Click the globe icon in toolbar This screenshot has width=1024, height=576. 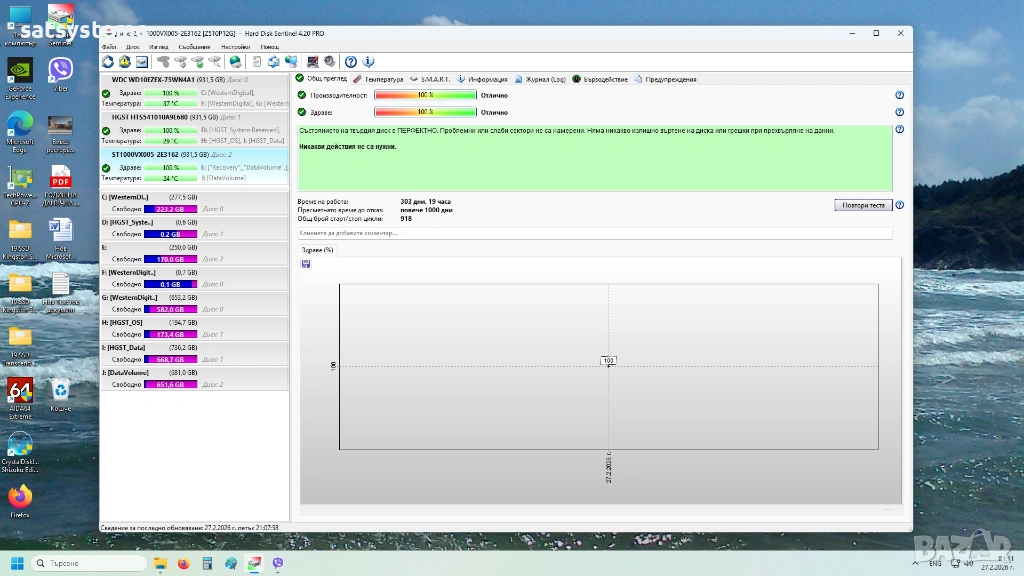point(235,62)
